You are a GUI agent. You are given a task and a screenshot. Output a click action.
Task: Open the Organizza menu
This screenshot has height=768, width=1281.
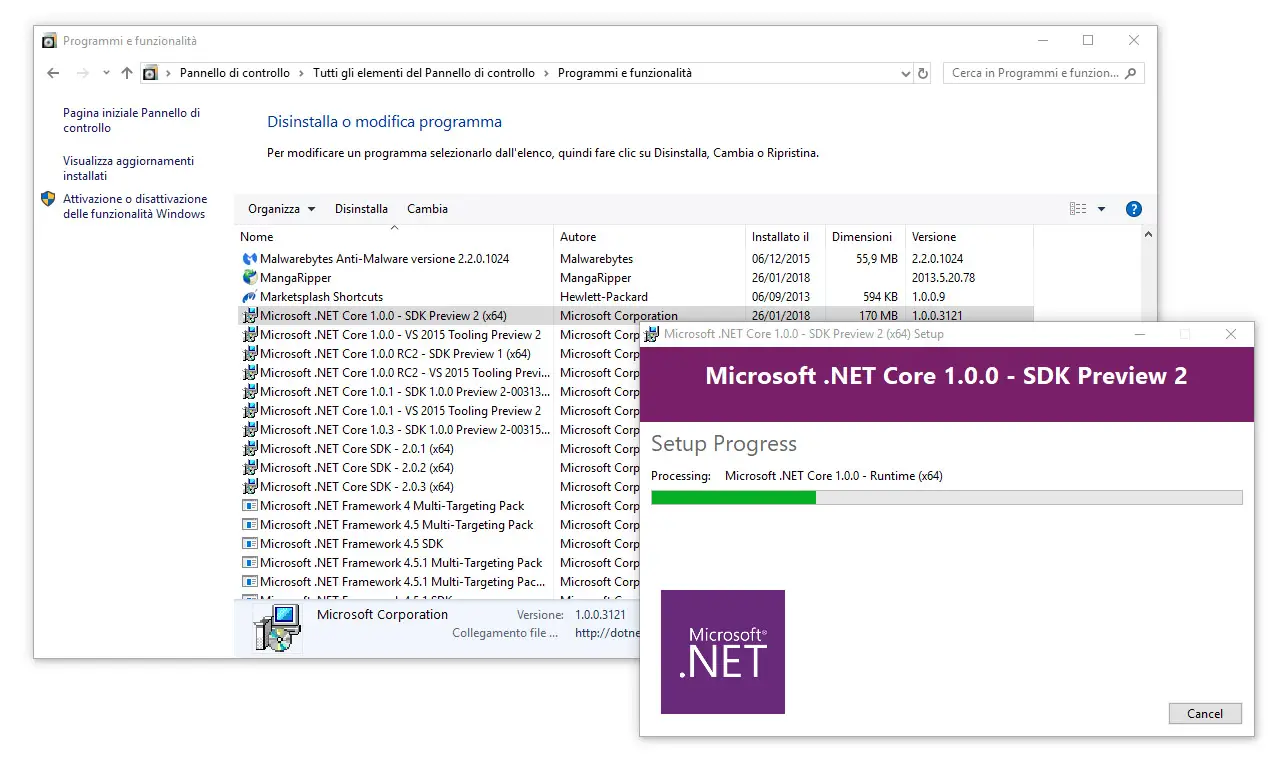[281, 209]
